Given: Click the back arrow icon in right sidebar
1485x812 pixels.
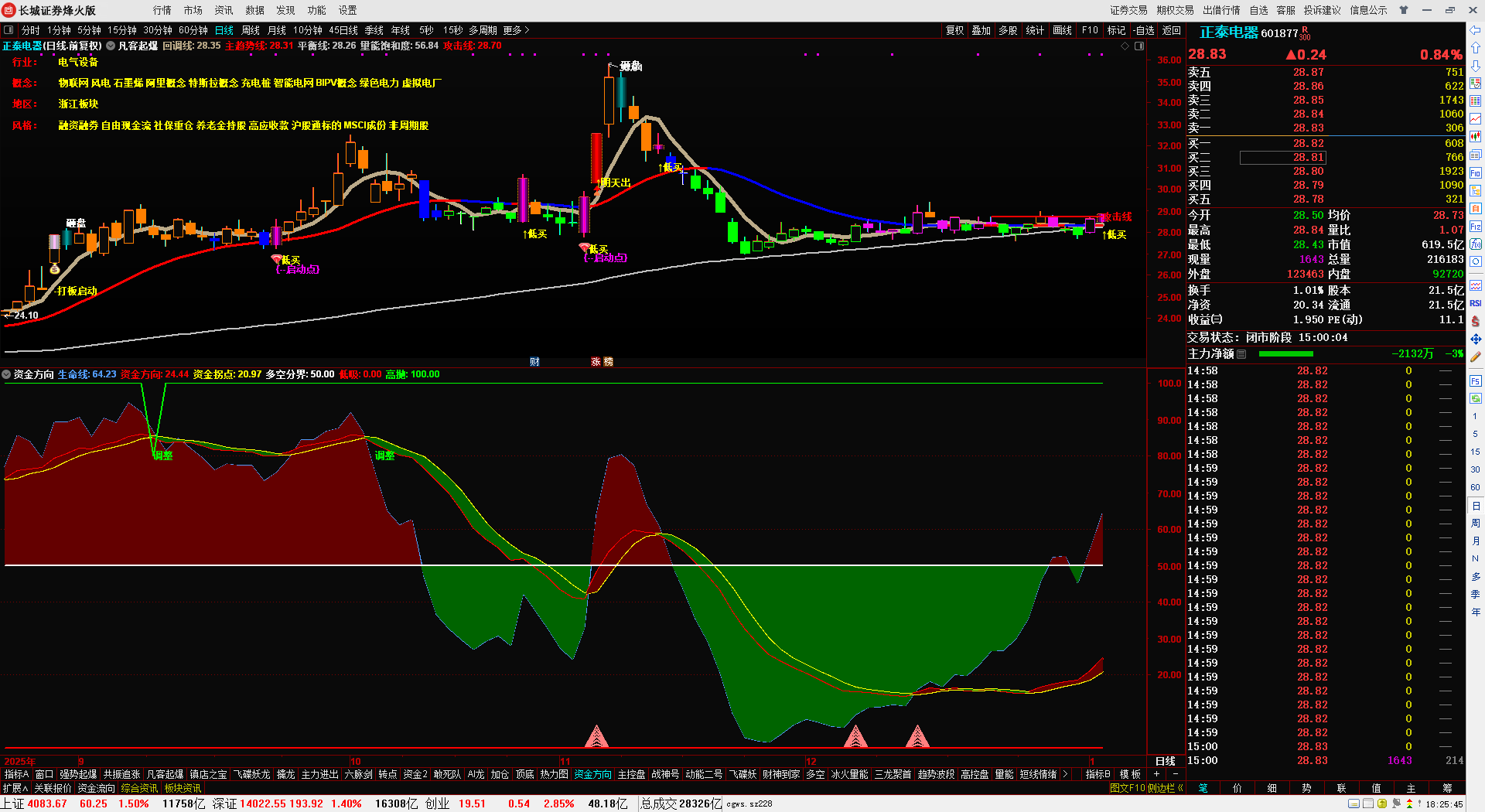Looking at the screenshot, I should [x=1476, y=30].
